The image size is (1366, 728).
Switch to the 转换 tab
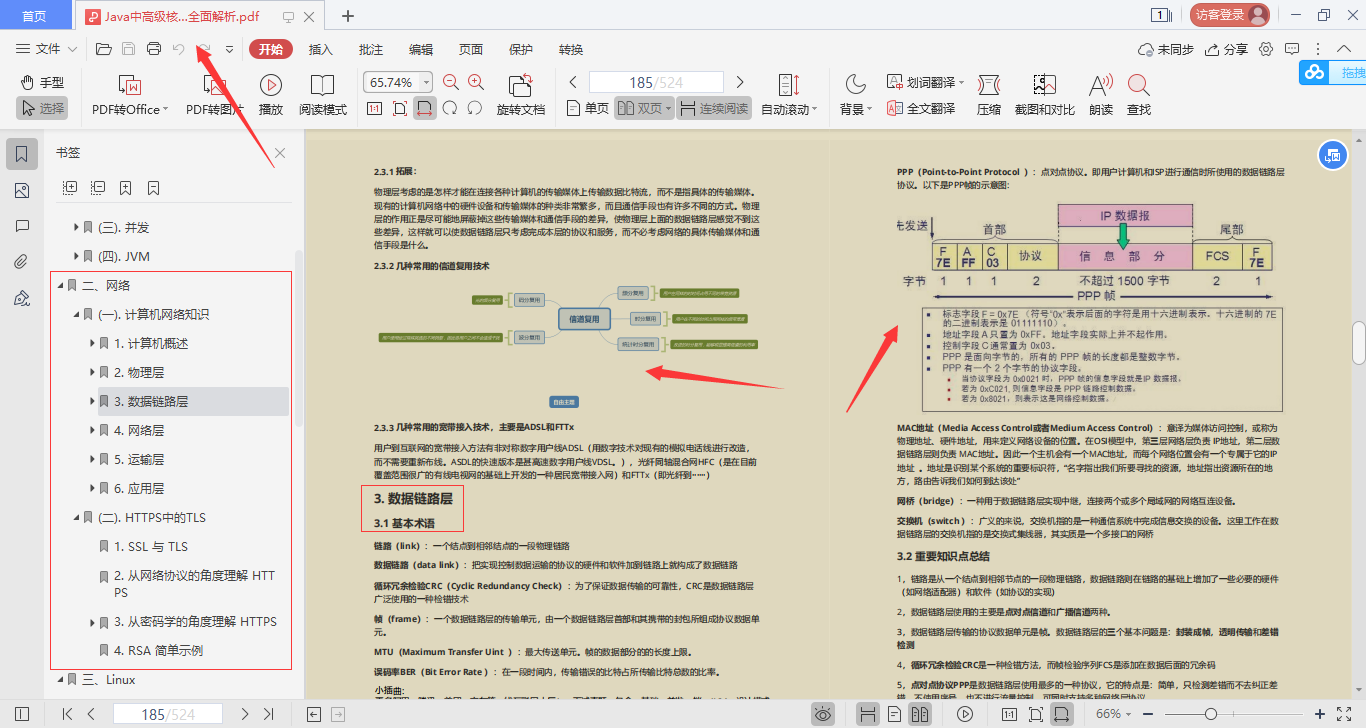pos(571,49)
